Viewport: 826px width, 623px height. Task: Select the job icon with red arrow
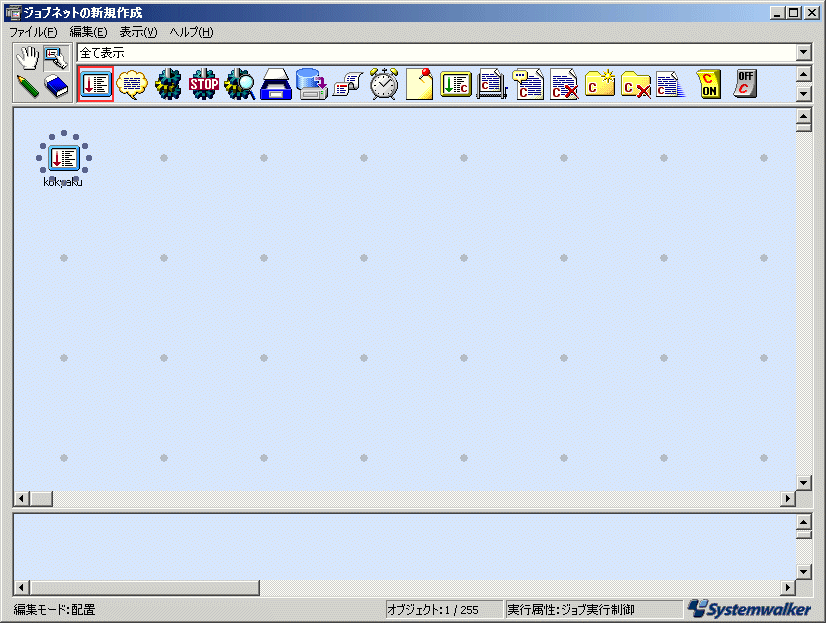pos(96,84)
